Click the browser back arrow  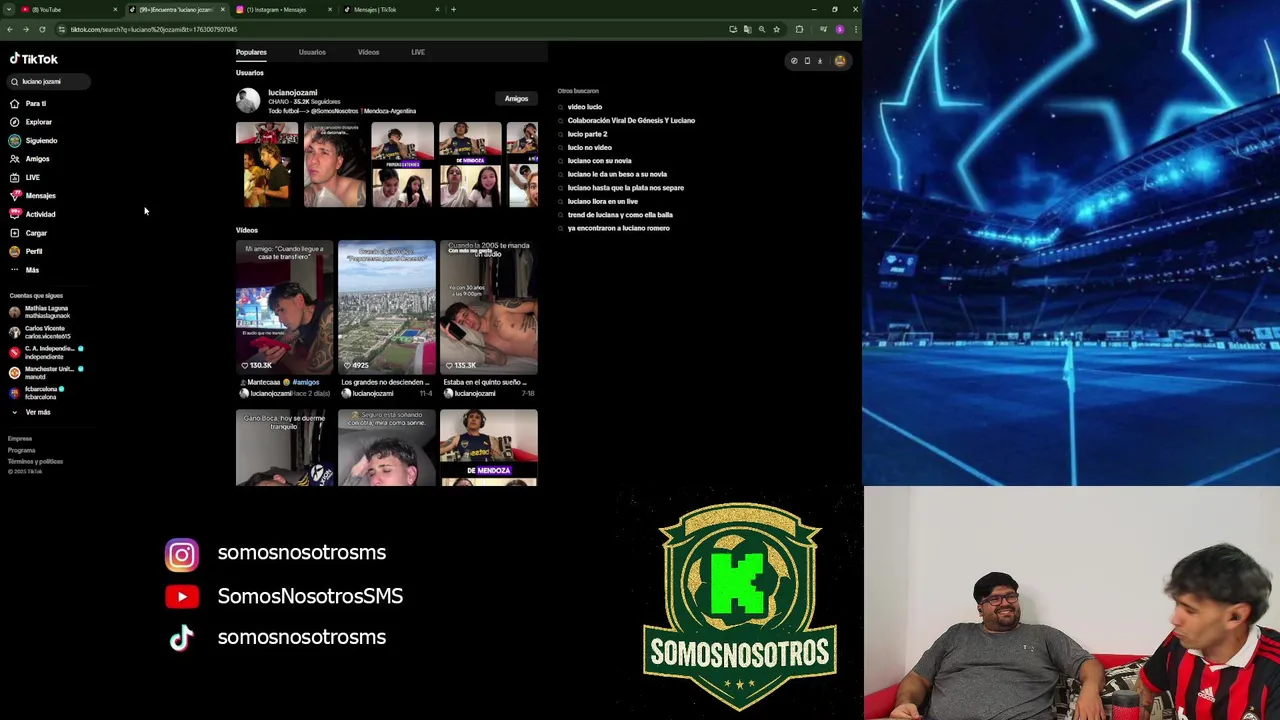(x=10, y=29)
